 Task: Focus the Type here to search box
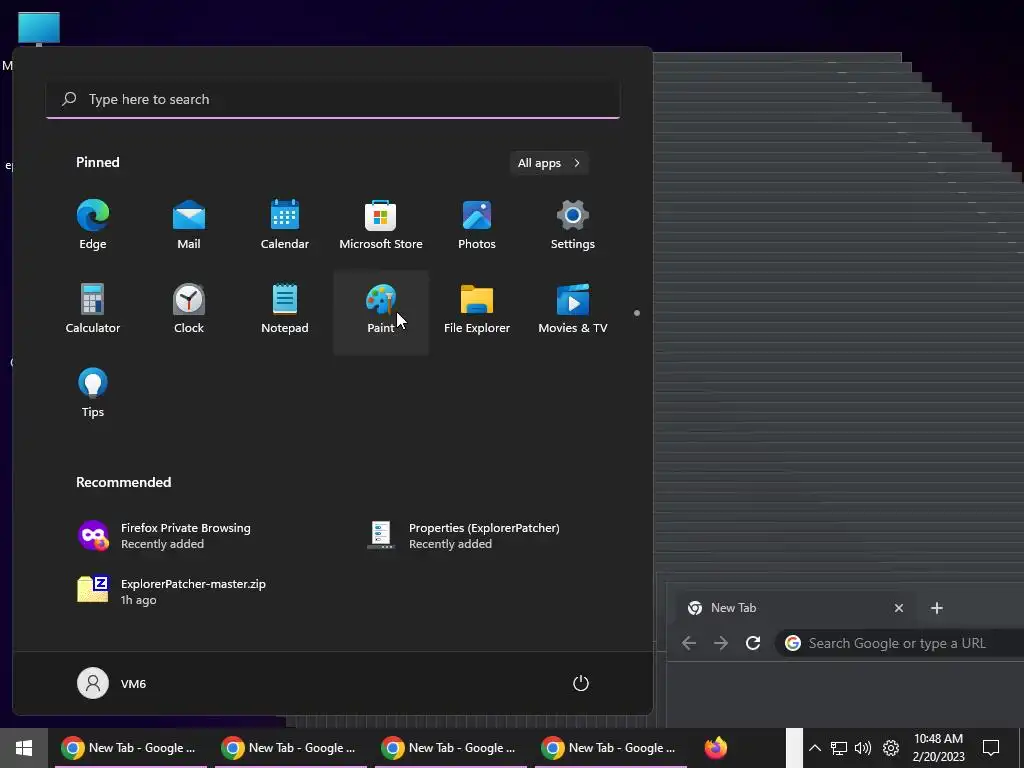pyautogui.click(x=333, y=99)
